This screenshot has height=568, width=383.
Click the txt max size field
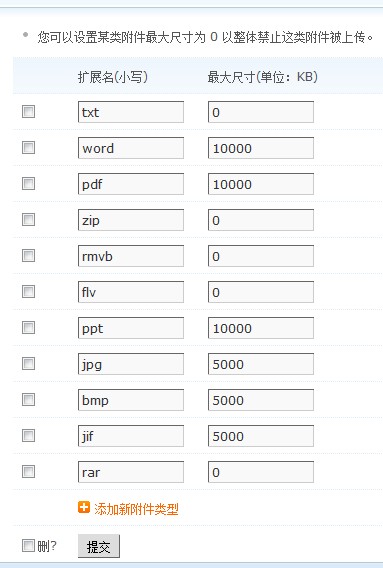261,112
